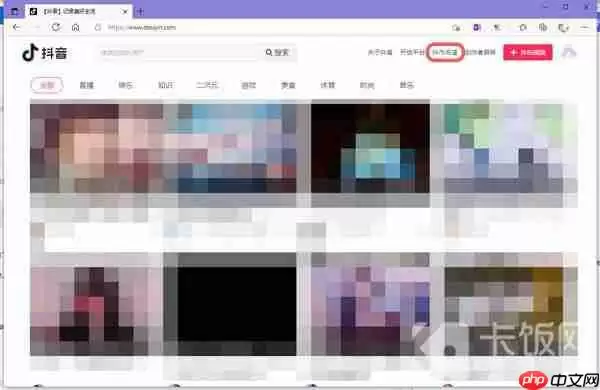600x390 pixels.
Task: Go back with the browser back arrow
Action: click(x=16, y=27)
